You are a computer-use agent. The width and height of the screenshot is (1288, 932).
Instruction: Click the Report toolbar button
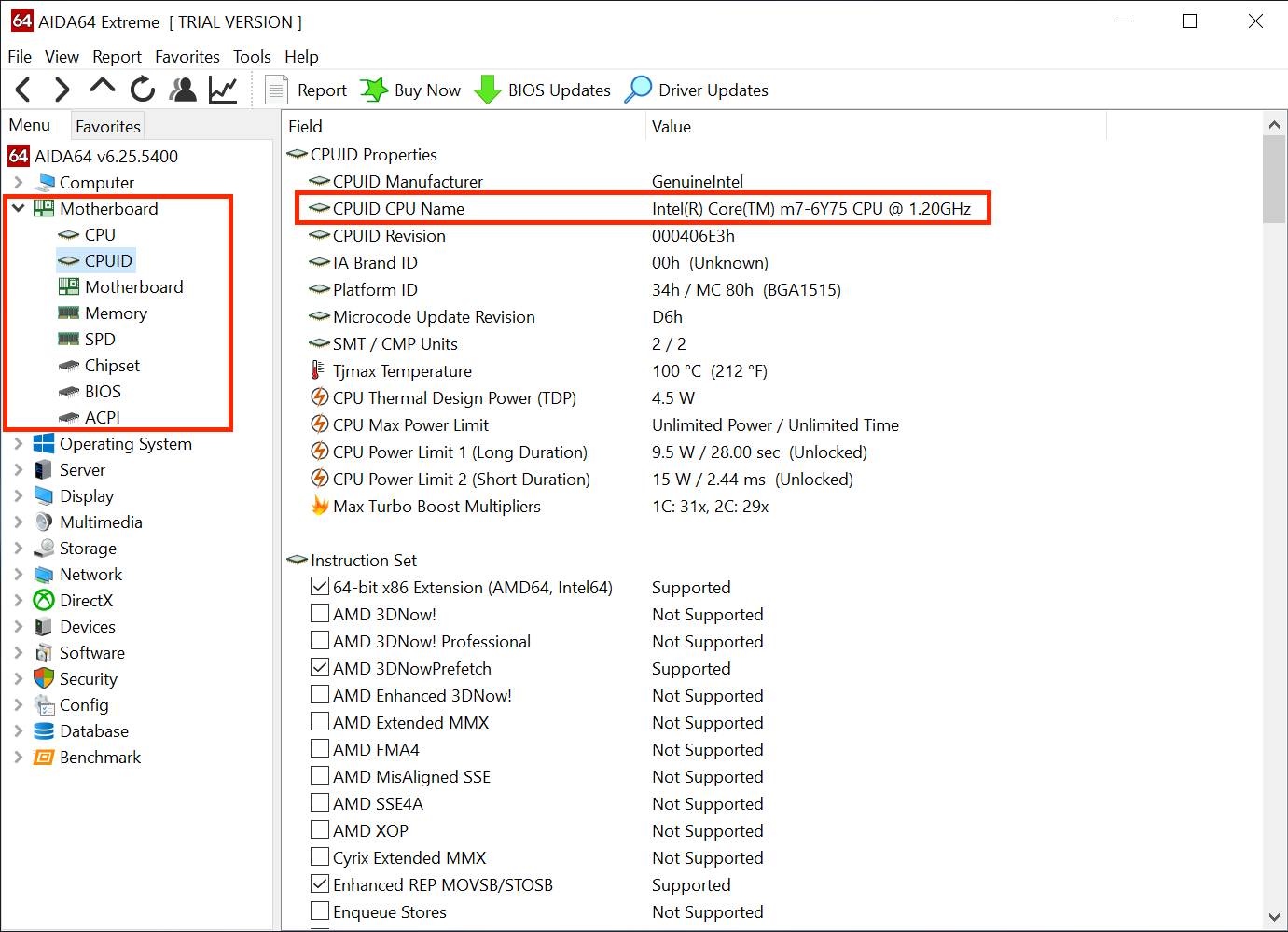[x=307, y=90]
